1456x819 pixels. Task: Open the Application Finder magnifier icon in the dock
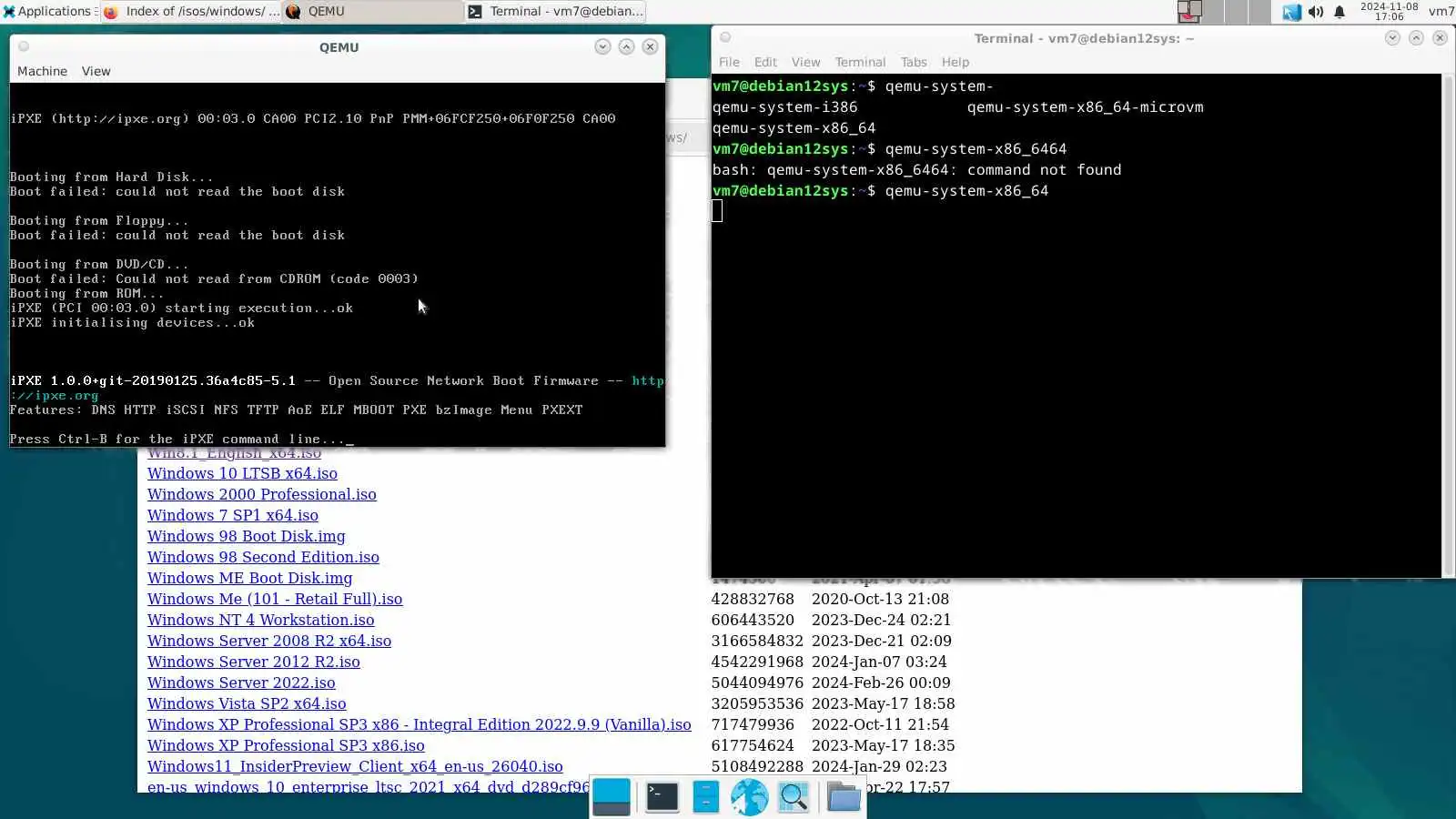(794, 797)
